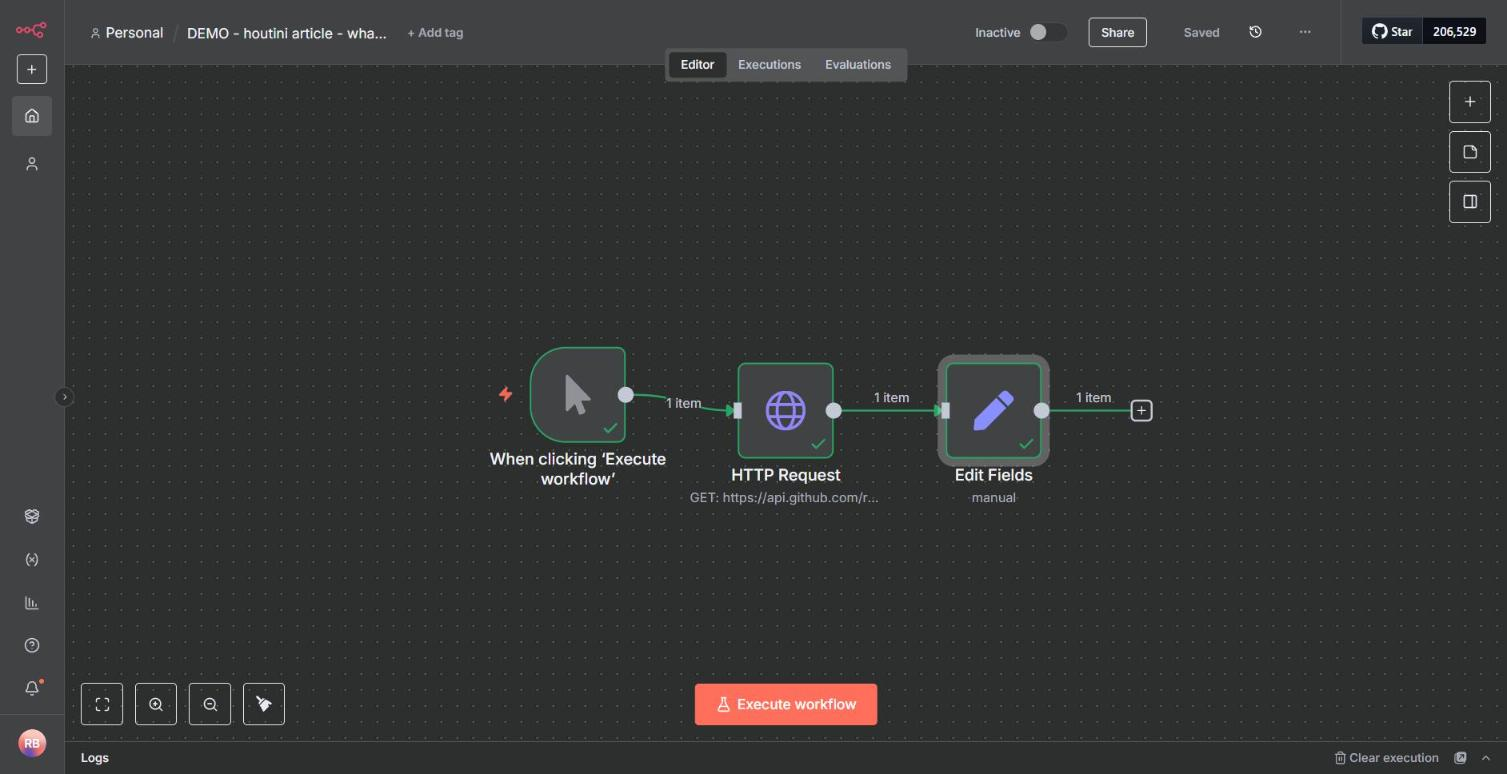
Task: Click Add tag
Action: (x=435, y=32)
